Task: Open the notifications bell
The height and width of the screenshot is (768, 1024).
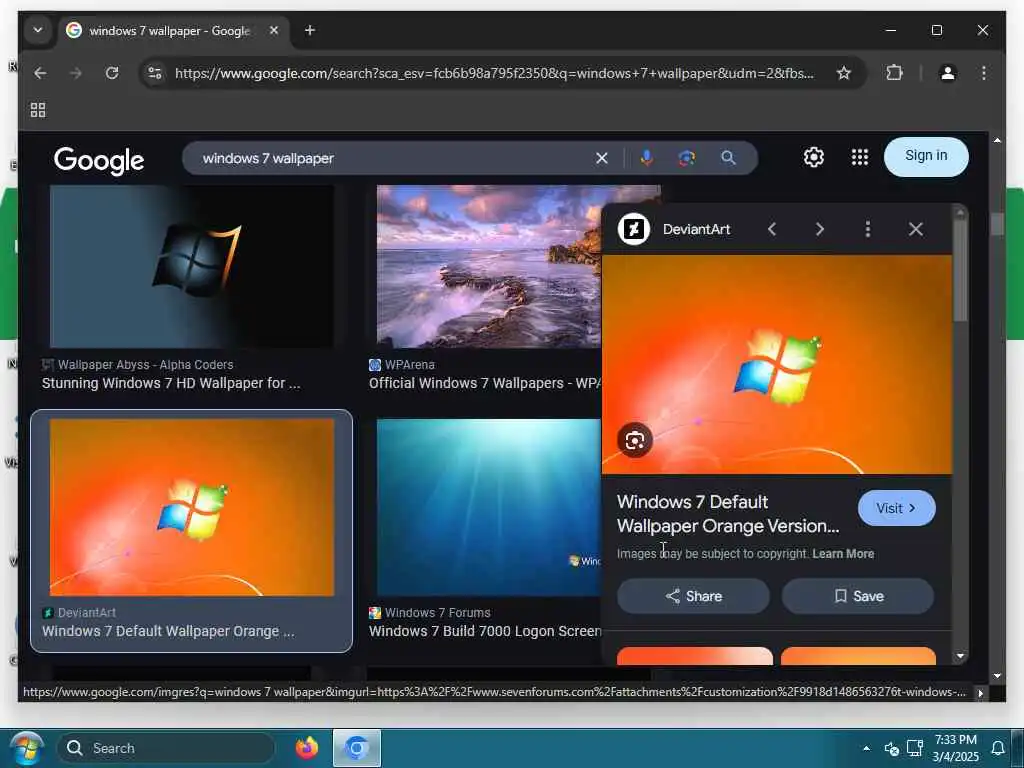Action: pos(997,748)
